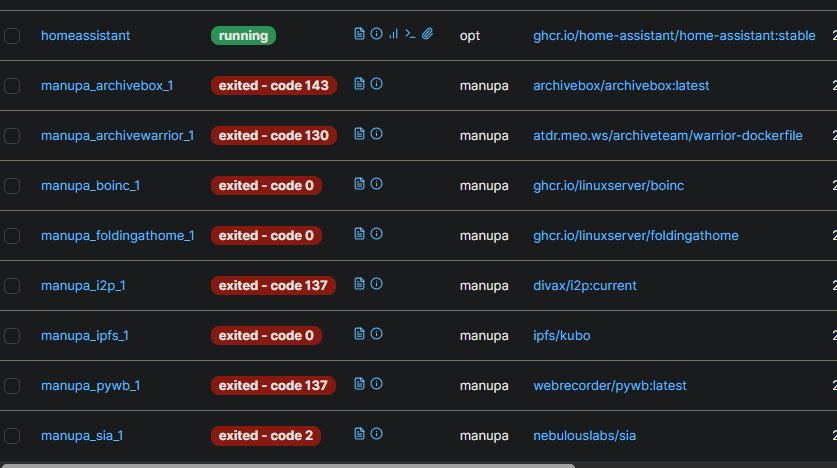Open image ghcr.io/home-assistant/home-assistant:stable

tap(674, 36)
